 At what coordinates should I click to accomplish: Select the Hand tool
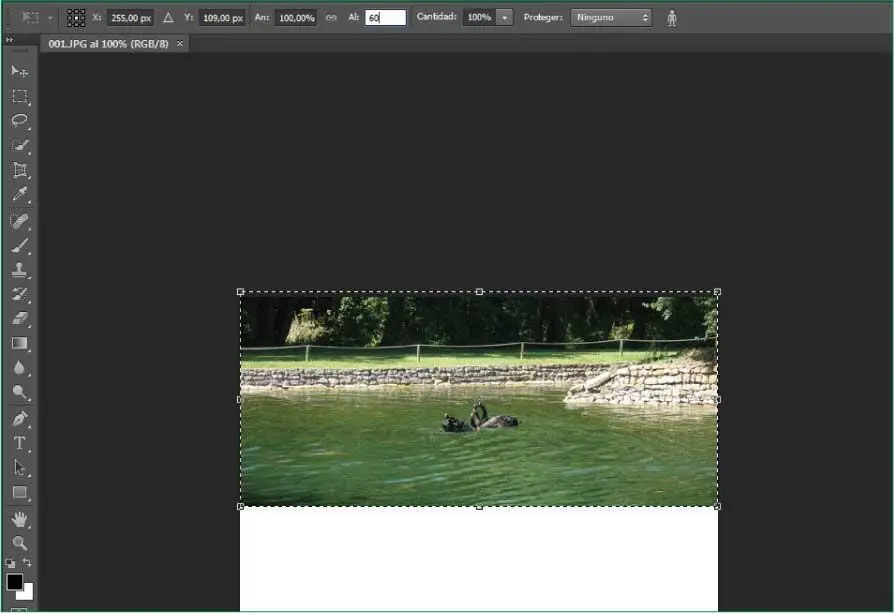pyautogui.click(x=19, y=519)
